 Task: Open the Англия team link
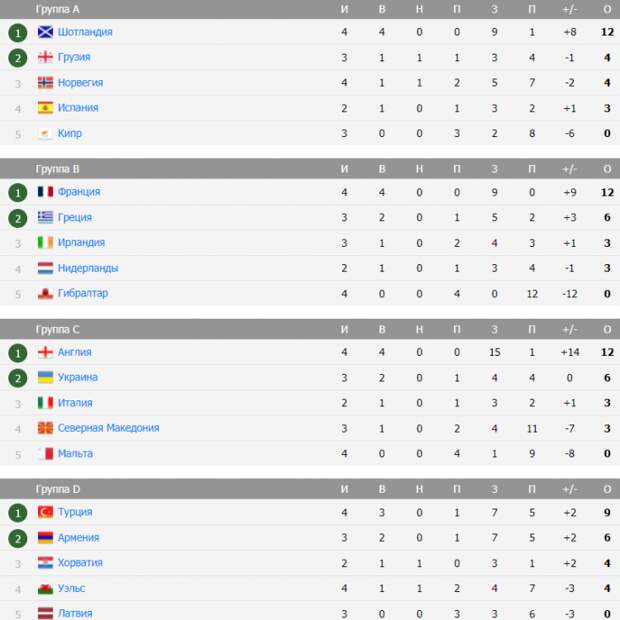pos(74,352)
